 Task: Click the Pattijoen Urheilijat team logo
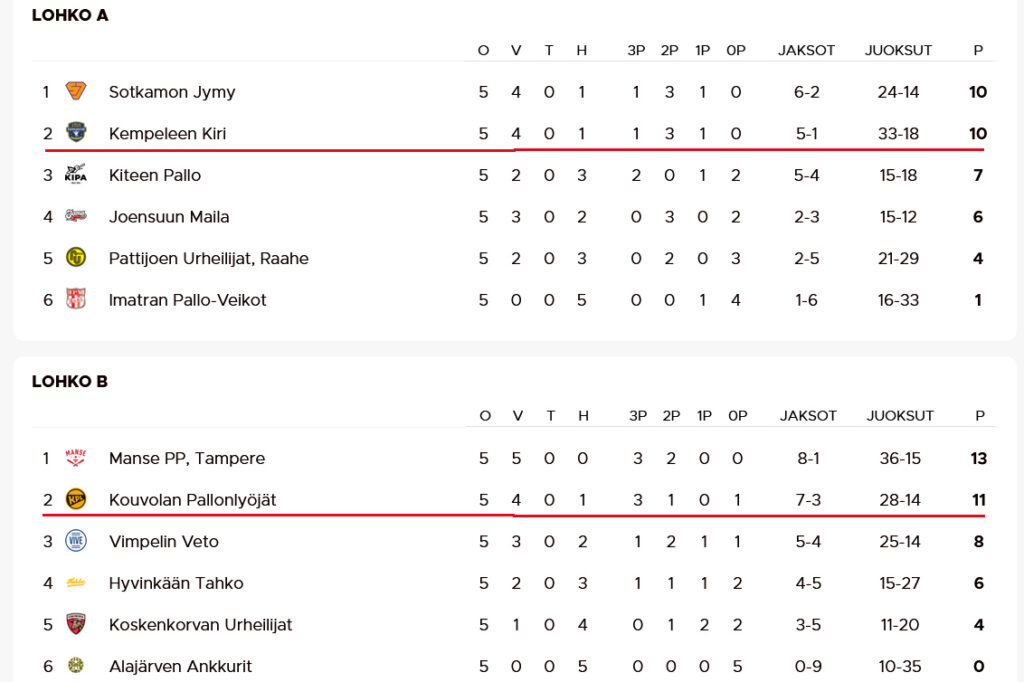[76, 258]
